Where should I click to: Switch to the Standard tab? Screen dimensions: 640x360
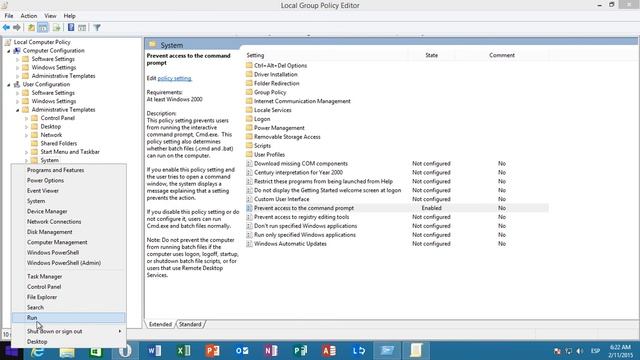coord(190,324)
